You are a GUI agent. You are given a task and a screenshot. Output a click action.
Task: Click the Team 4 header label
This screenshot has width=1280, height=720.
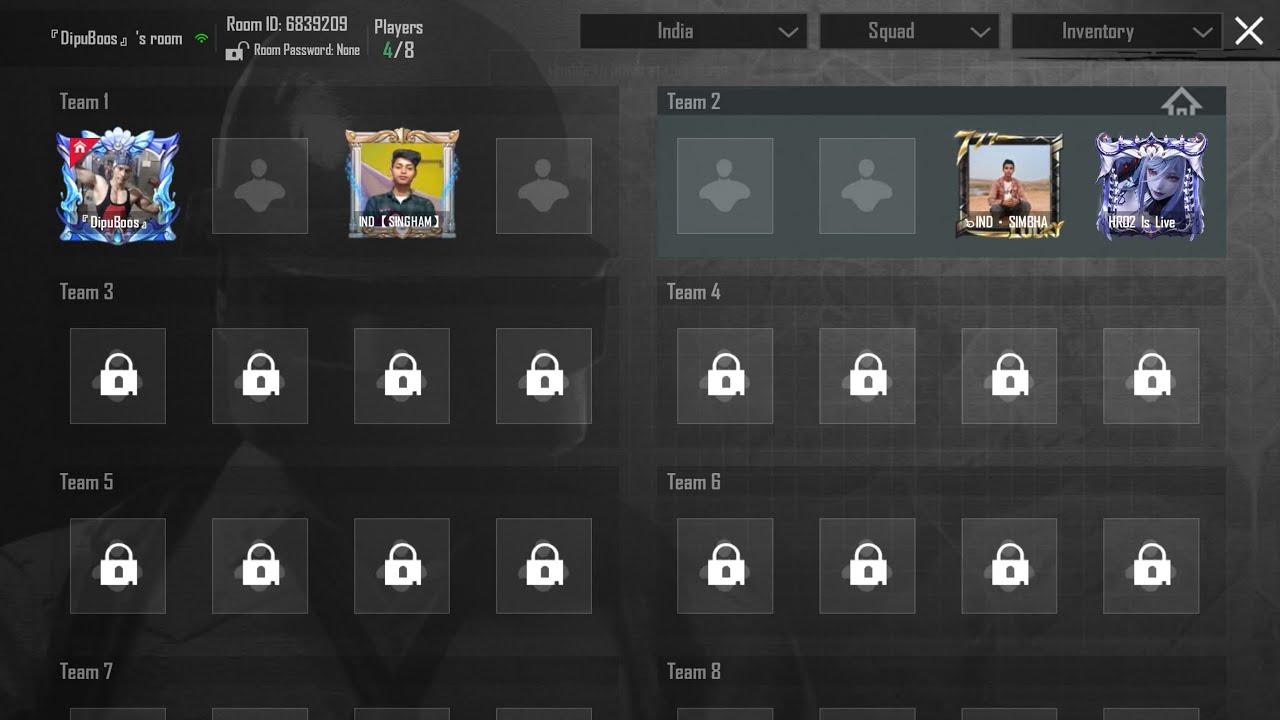(693, 292)
